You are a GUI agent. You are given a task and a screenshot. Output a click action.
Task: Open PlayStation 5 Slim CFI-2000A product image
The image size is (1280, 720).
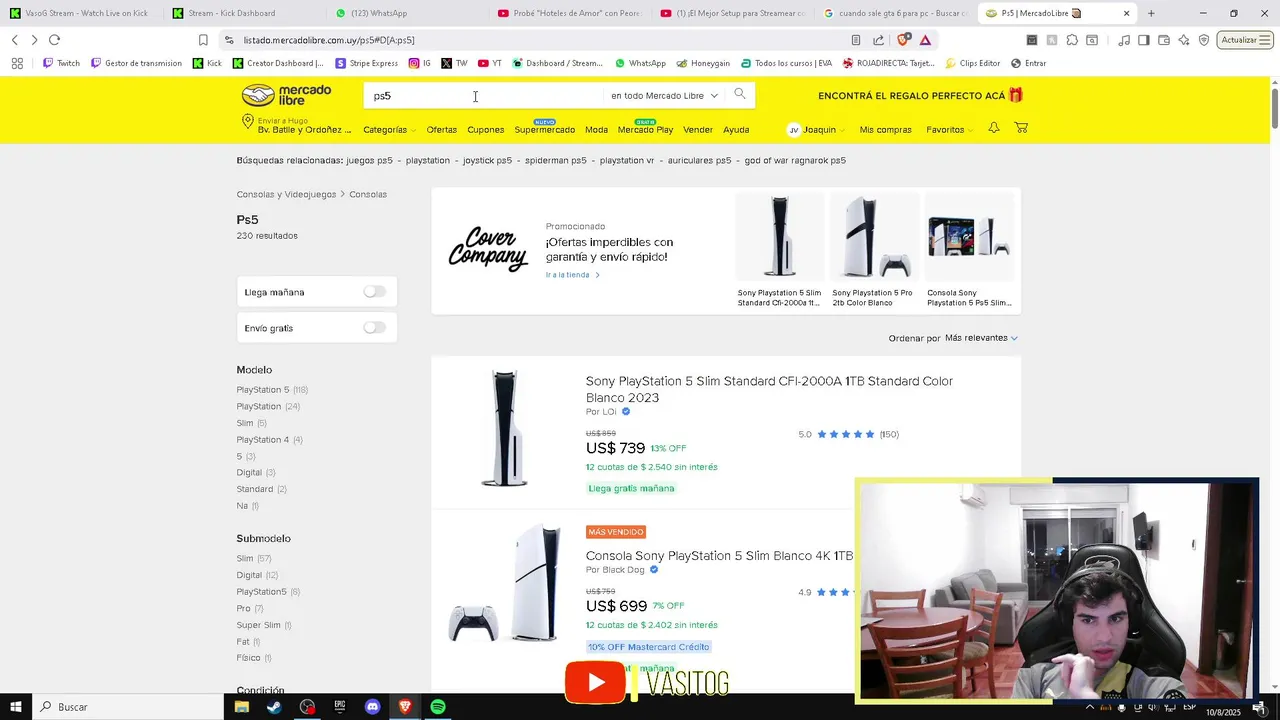(504, 428)
